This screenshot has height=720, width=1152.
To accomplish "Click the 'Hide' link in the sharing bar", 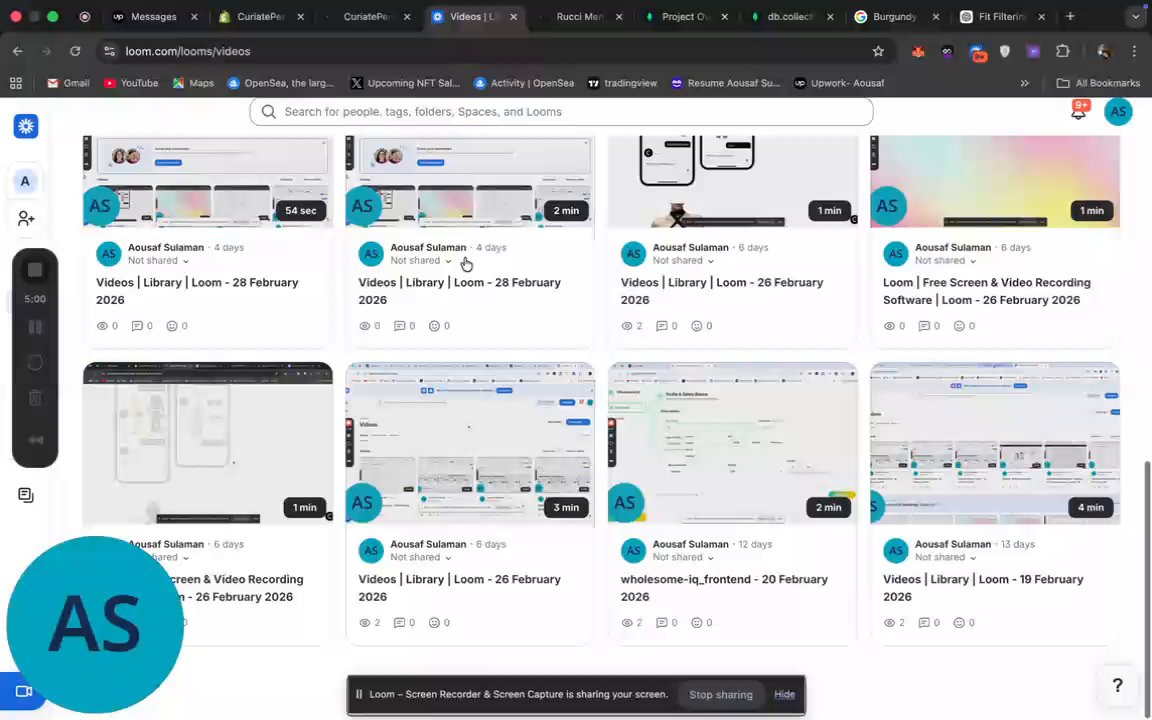I will (x=784, y=694).
